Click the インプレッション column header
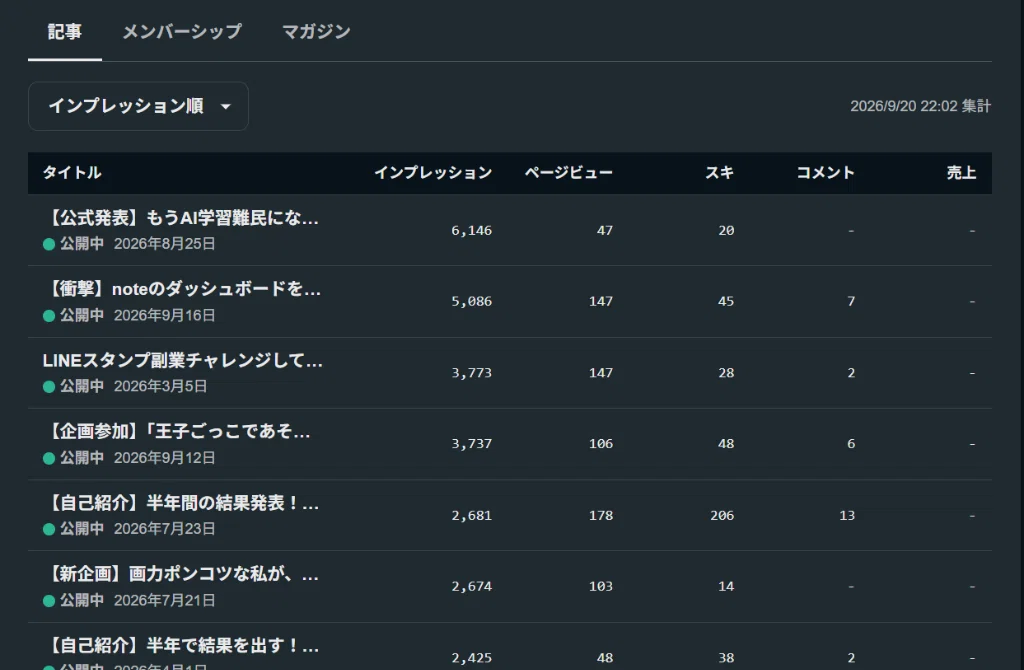Screen dimensions: 1024x670 [x=433, y=172]
